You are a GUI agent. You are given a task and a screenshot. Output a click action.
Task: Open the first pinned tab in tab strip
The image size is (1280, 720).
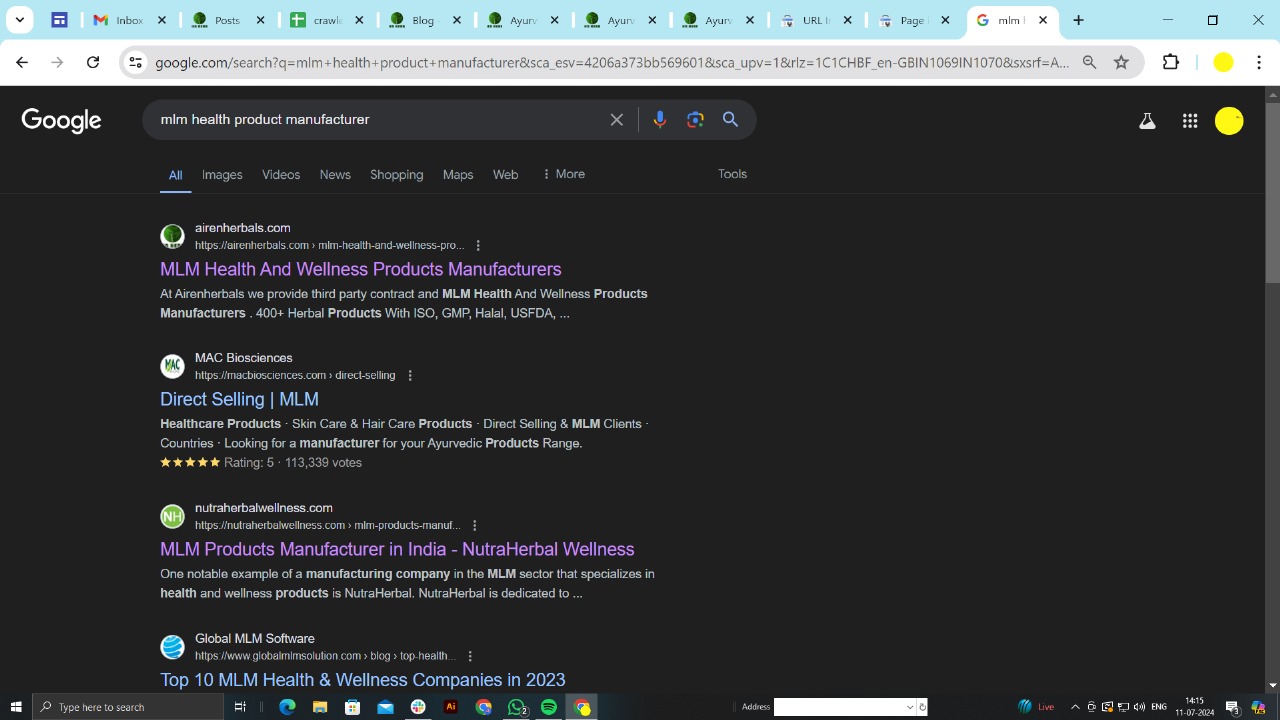59,20
